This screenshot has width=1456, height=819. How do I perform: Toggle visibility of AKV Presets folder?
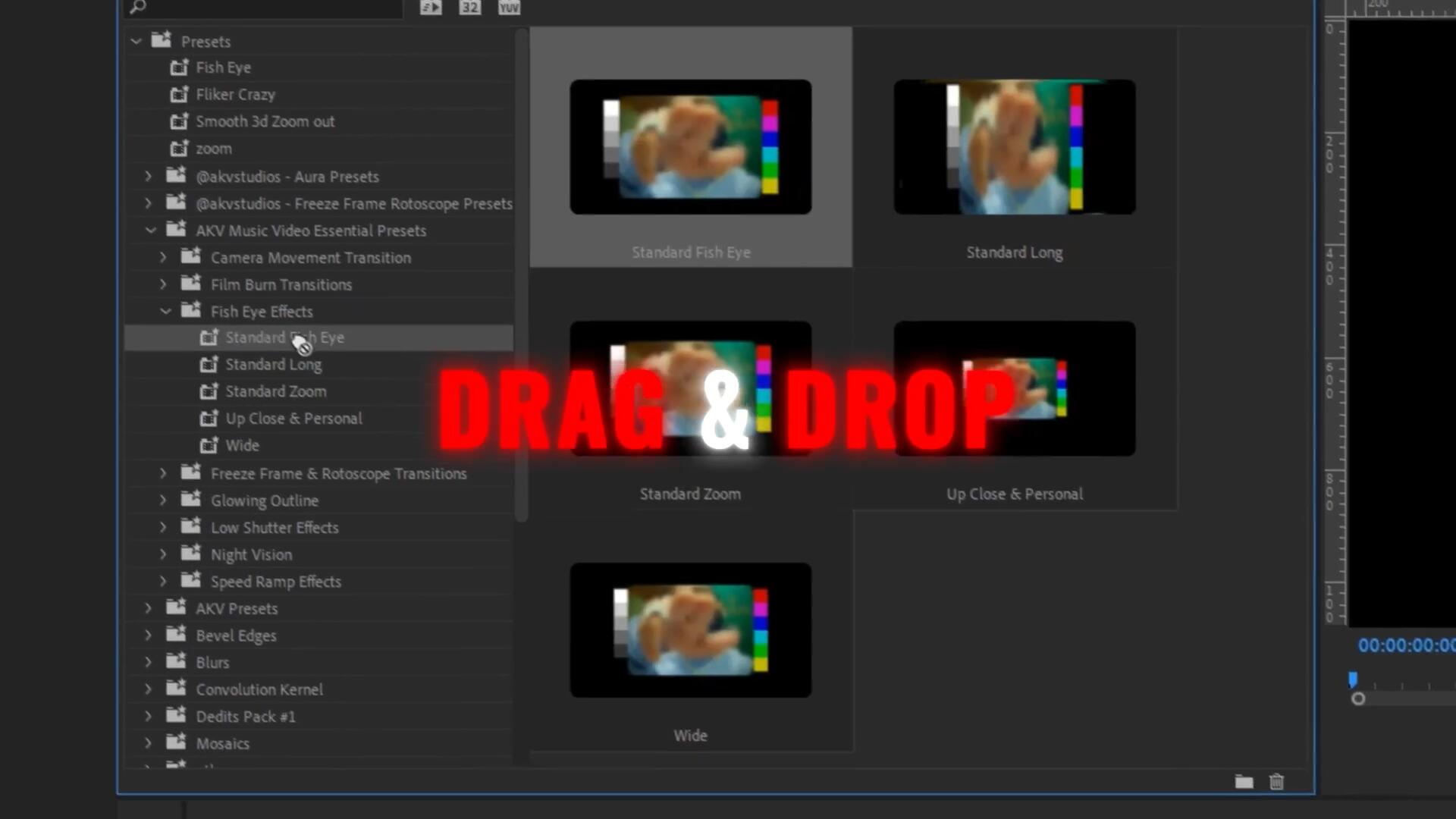pyautogui.click(x=148, y=608)
